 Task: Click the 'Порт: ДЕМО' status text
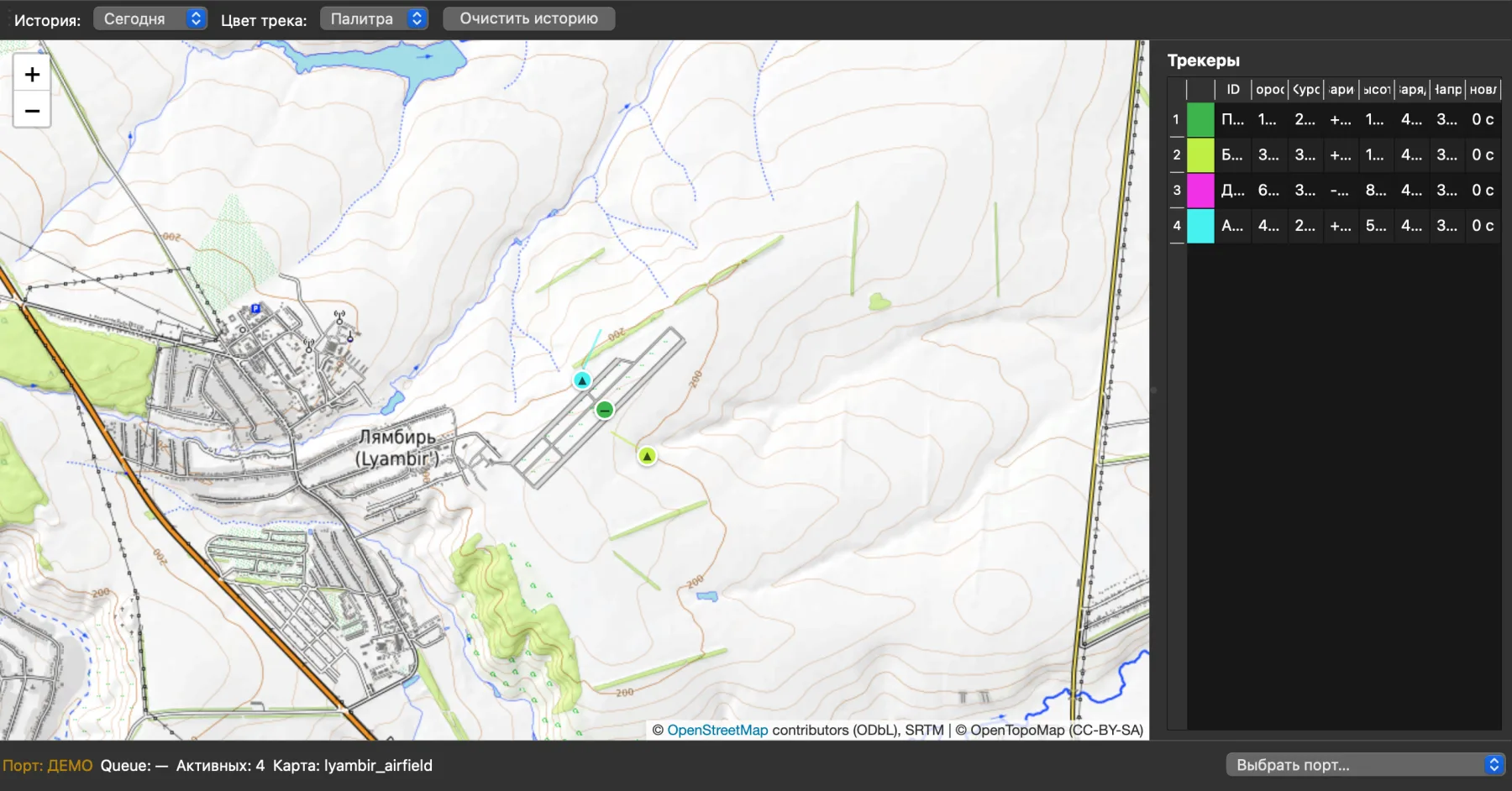coord(48,766)
